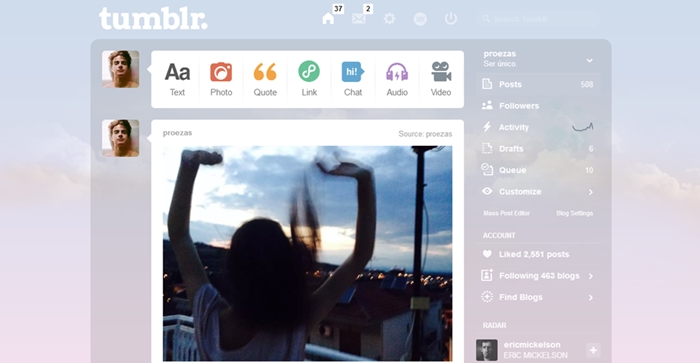Screen dimensions: 700x363
Task: Click the Customize chevron arrow
Action: point(591,192)
